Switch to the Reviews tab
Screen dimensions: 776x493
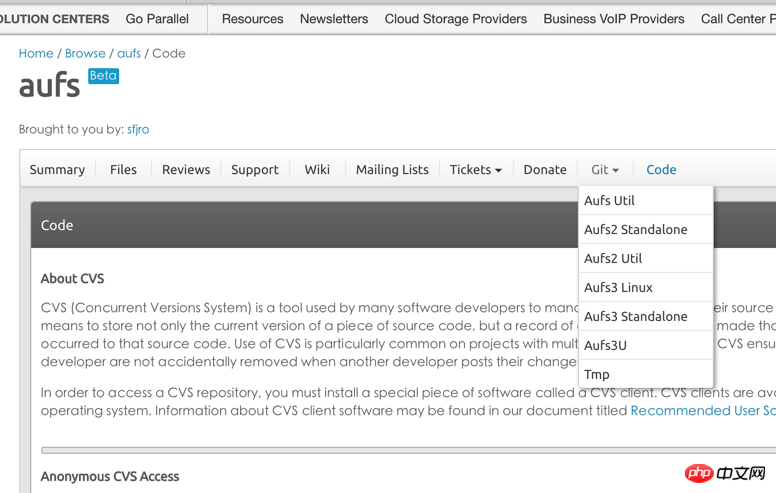coord(186,170)
